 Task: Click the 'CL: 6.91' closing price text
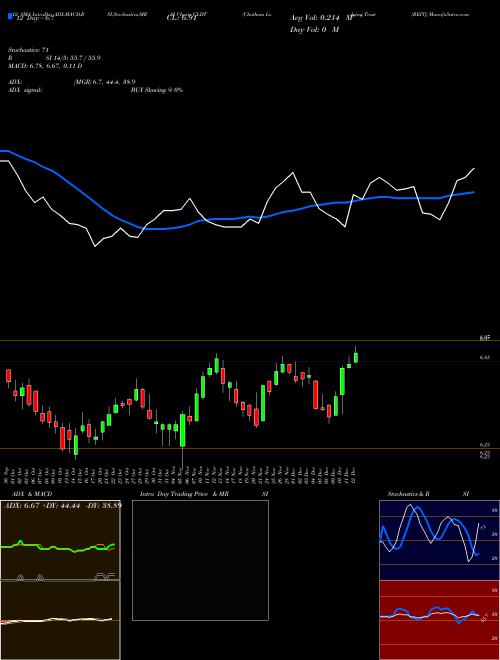point(182,18)
